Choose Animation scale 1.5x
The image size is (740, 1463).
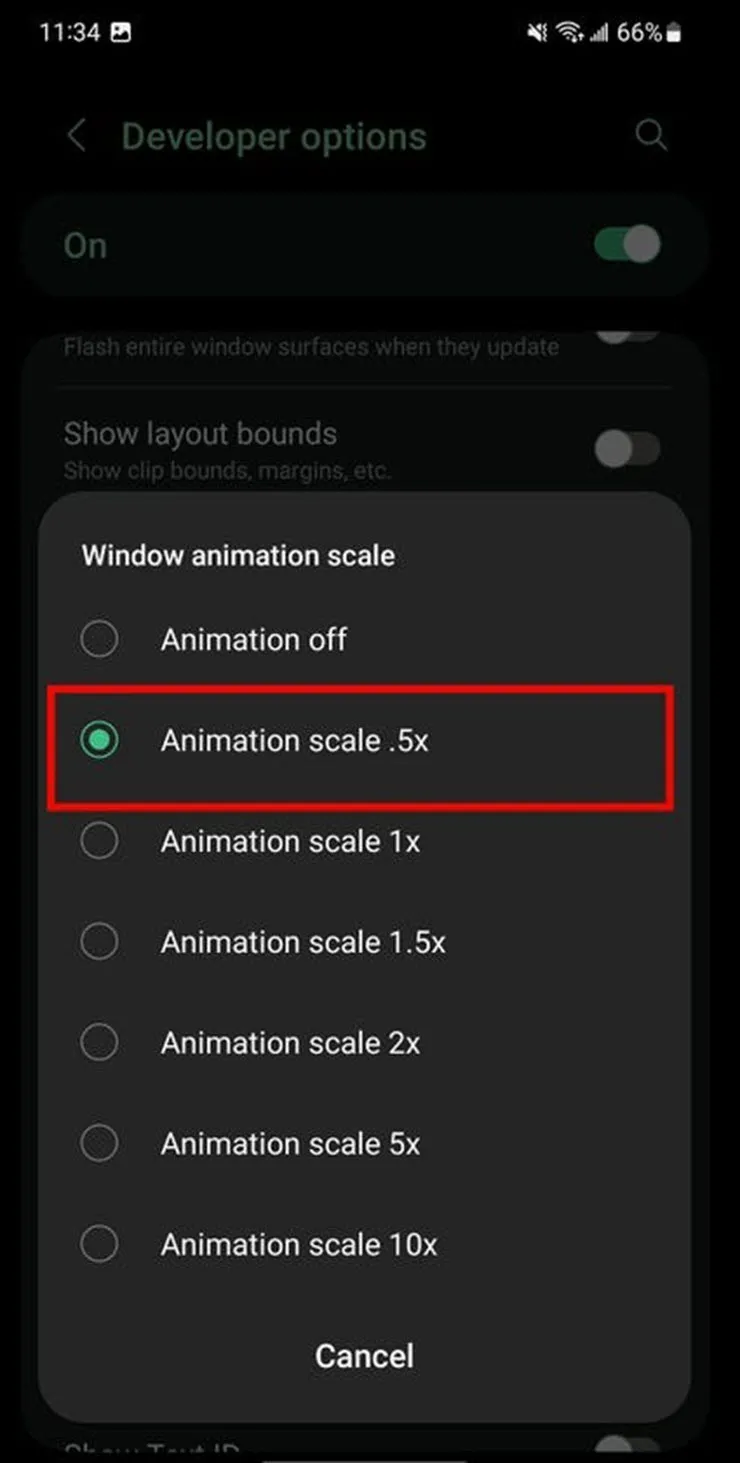[x=100, y=942]
